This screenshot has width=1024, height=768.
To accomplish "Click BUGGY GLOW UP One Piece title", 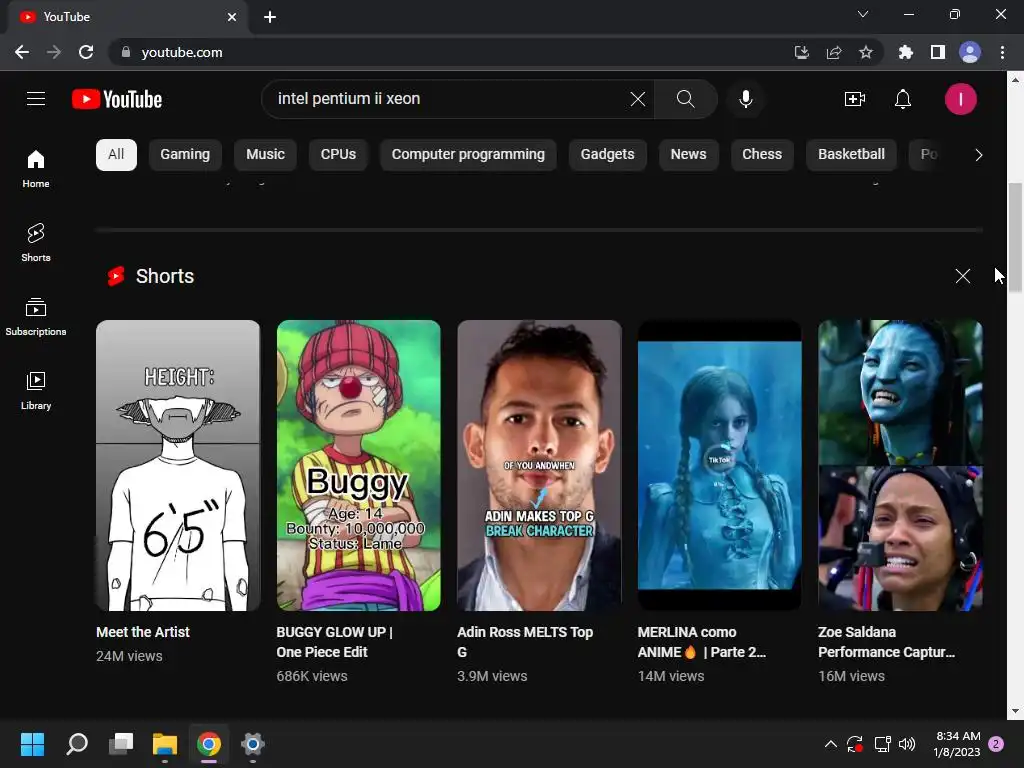I will coord(334,642).
